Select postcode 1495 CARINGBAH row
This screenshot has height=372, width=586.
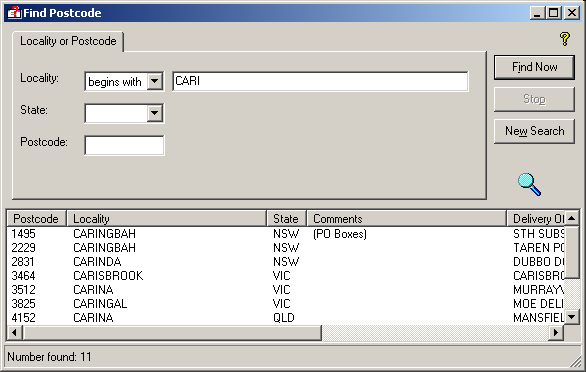click(x=286, y=234)
